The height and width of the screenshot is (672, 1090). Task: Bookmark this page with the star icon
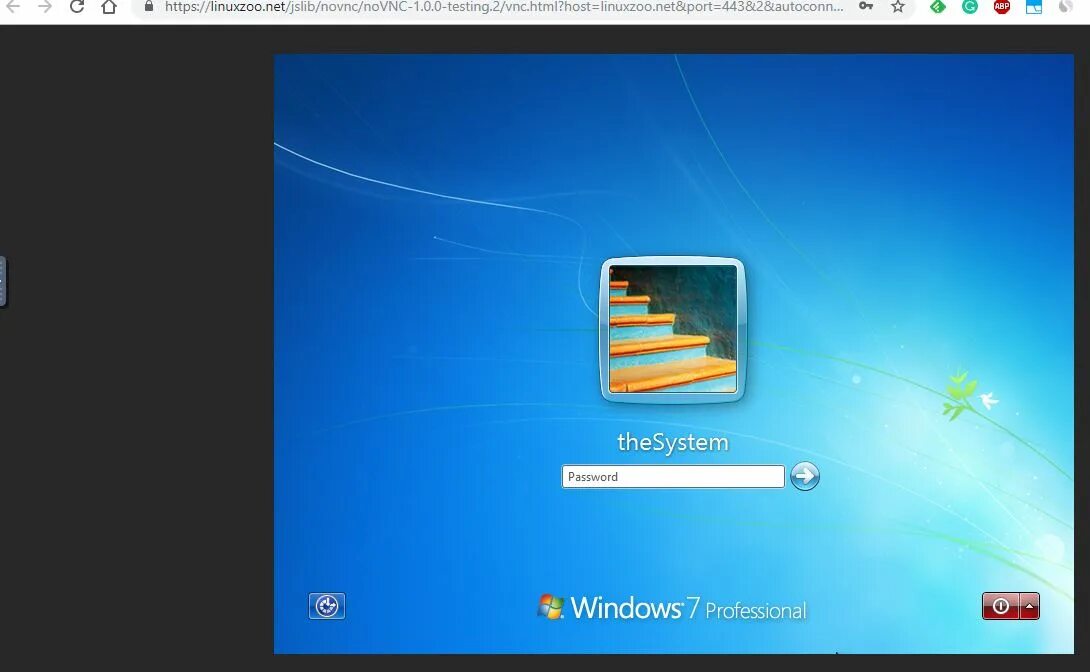(x=898, y=7)
